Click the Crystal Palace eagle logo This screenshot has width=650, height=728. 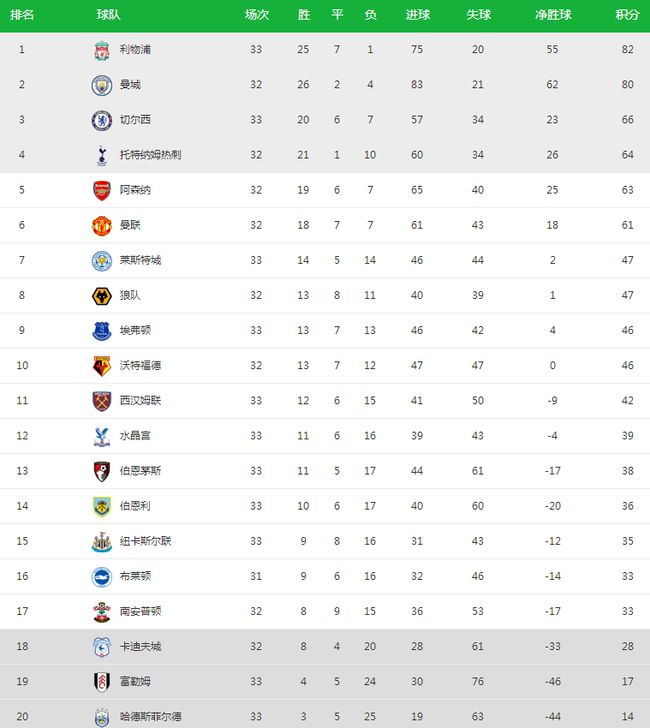click(102, 436)
